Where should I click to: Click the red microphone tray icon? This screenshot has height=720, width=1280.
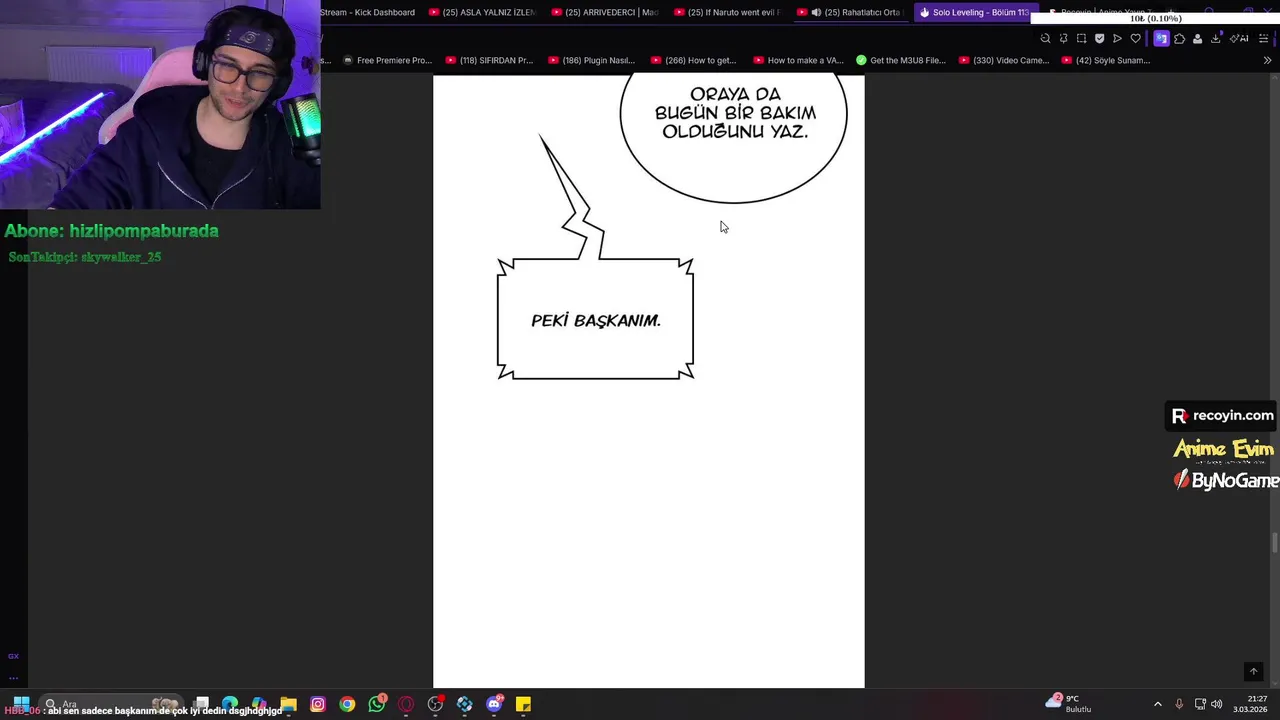point(1179,704)
